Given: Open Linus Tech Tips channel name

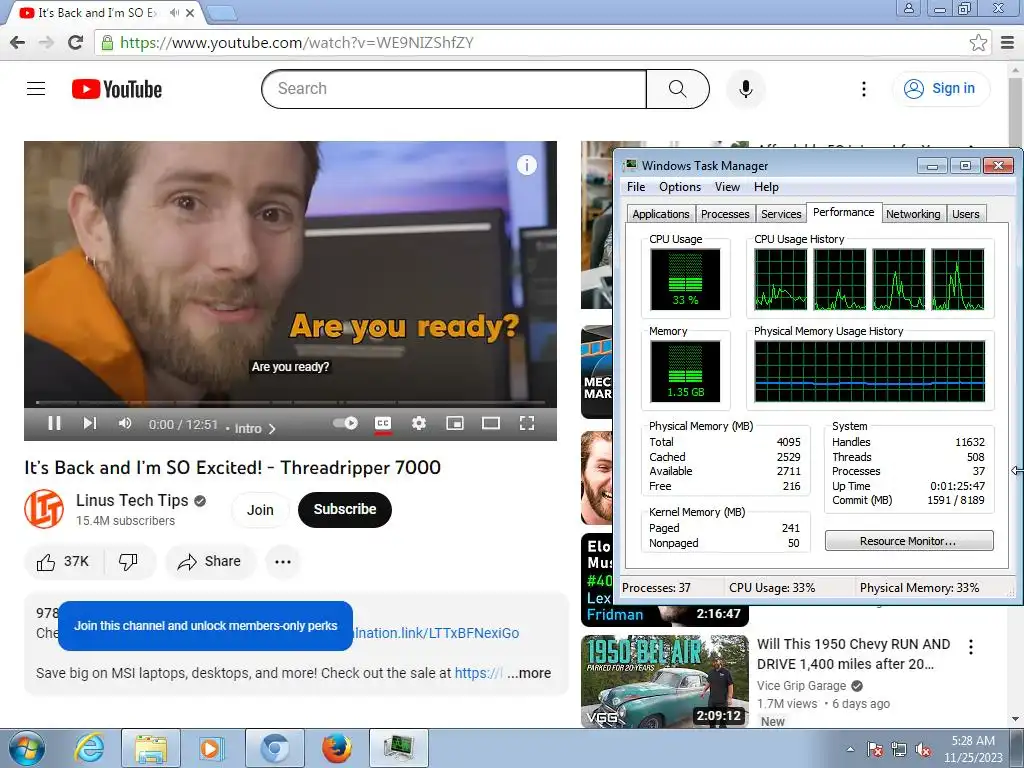Looking at the screenshot, I should pos(132,500).
